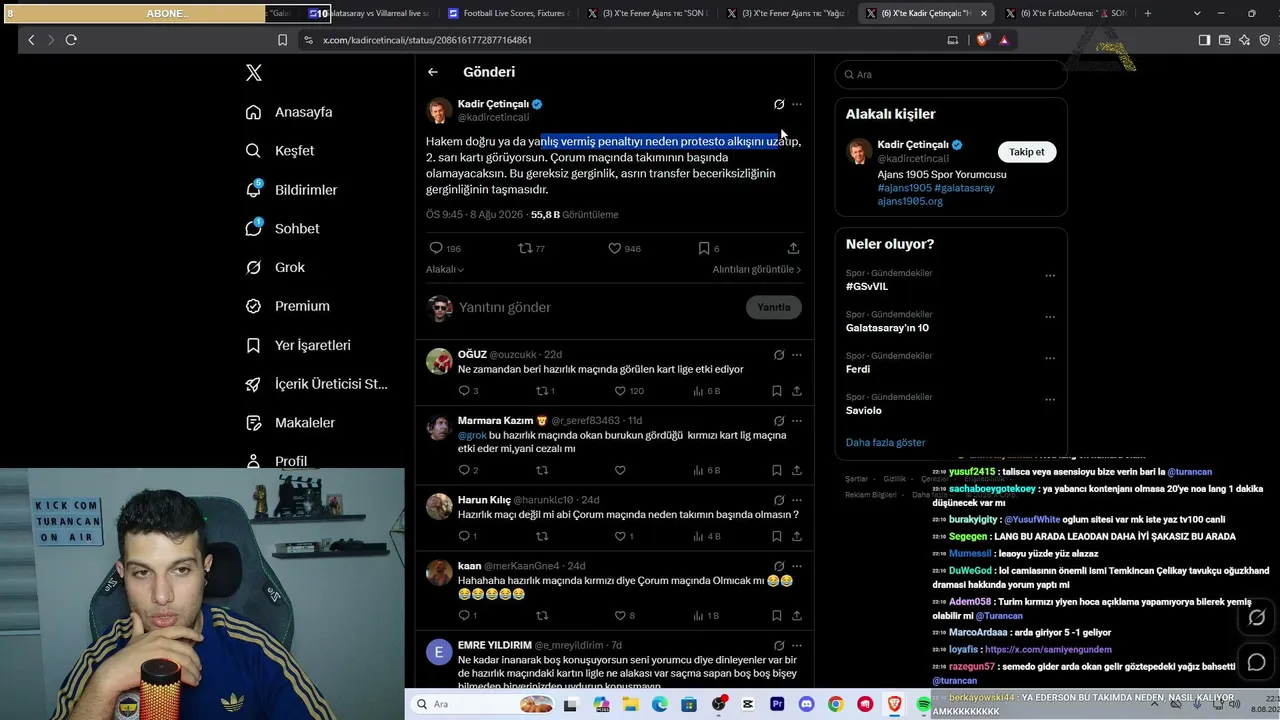Screen dimensions: 1280x720
Task: Bookmark OĞUZ's reply
Action: click(777, 391)
